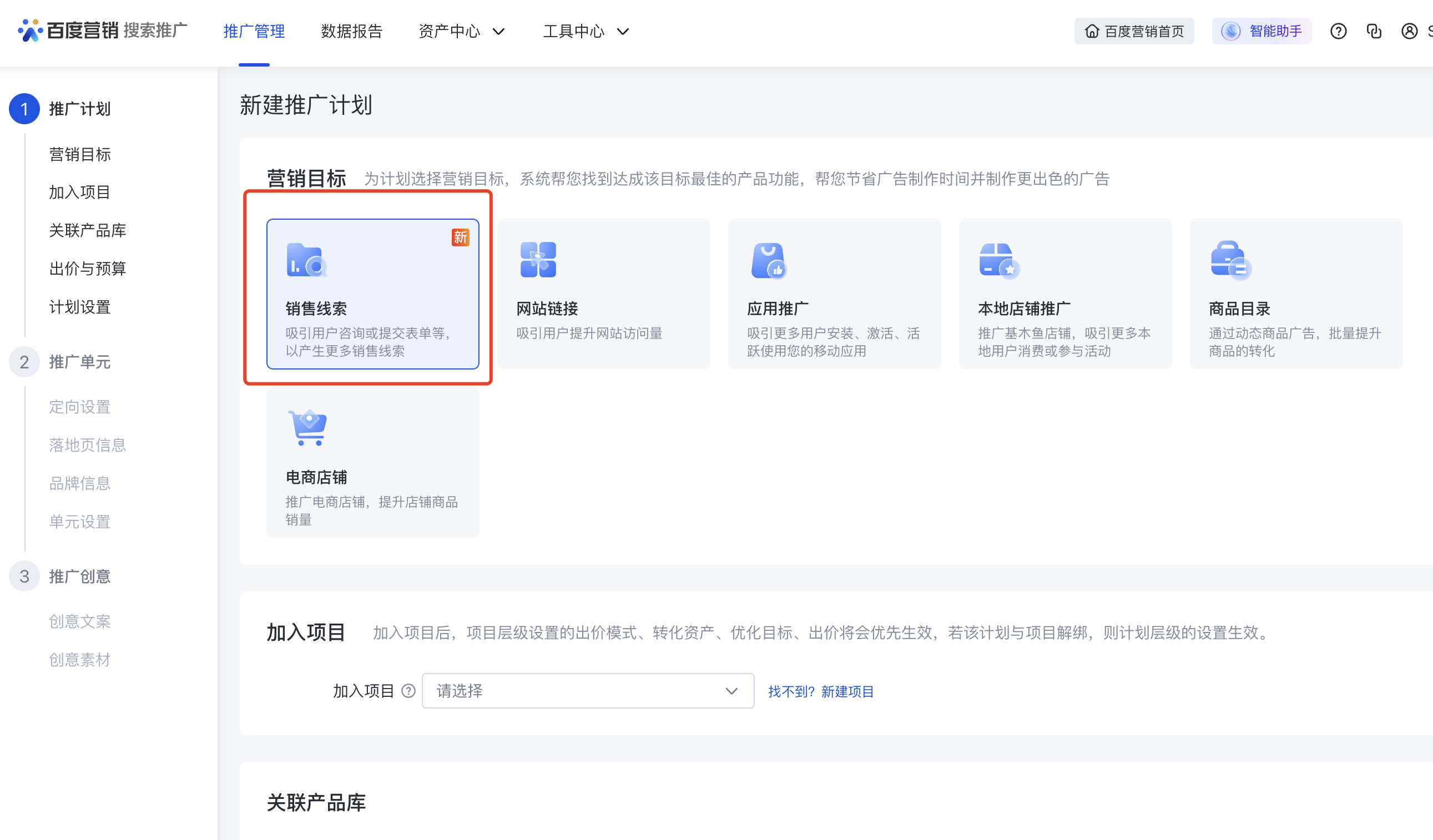Click the 商品目录 briefcase icon
The height and width of the screenshot is (840, 1433).
[1230, 260]
